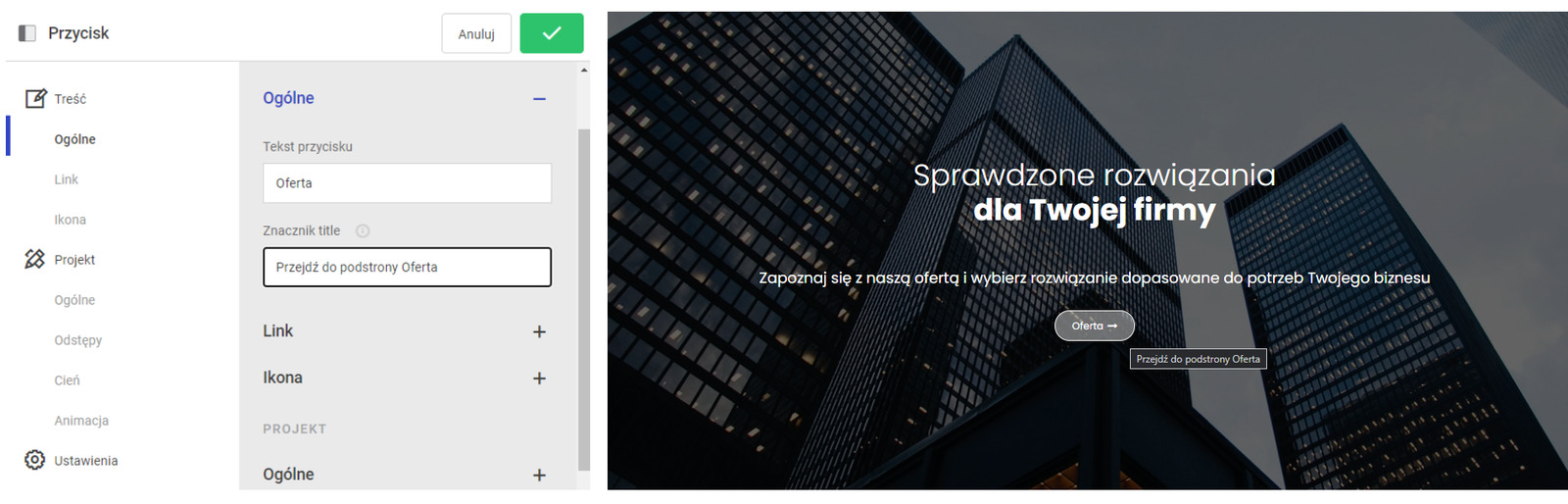Click the Ogólne section heading

pyautogui.click(x=288, y=98)
